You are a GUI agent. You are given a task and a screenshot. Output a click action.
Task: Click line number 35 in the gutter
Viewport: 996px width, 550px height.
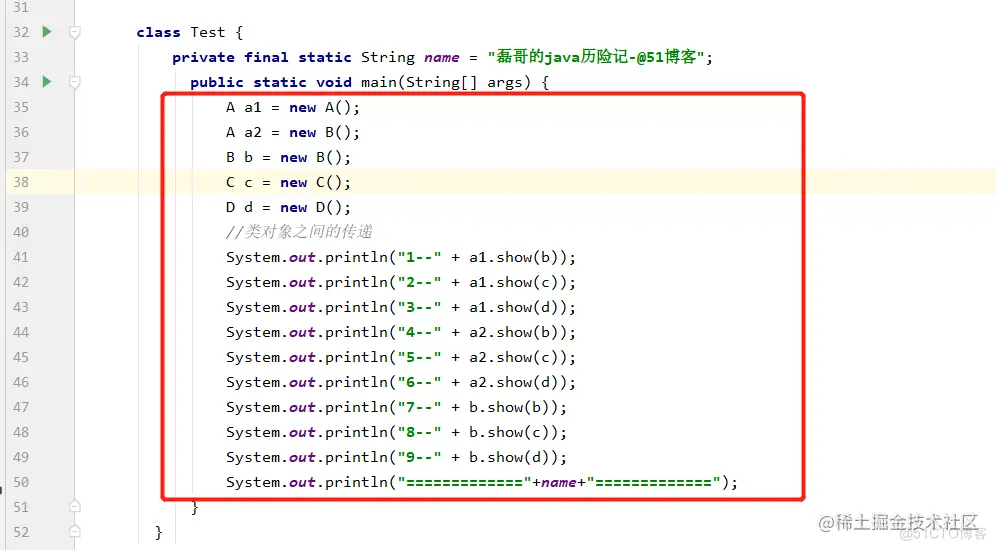(x=21, y=107)
